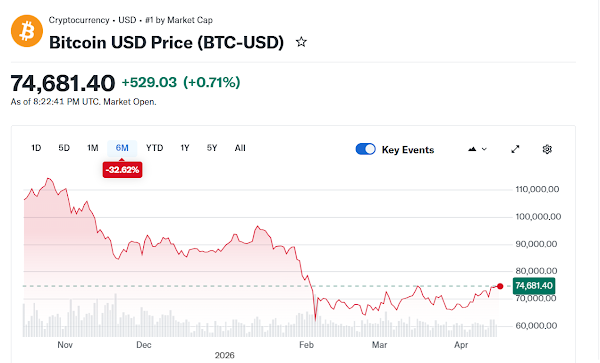
Task: Switch chart to YTD range
Action: click(155, 148)
